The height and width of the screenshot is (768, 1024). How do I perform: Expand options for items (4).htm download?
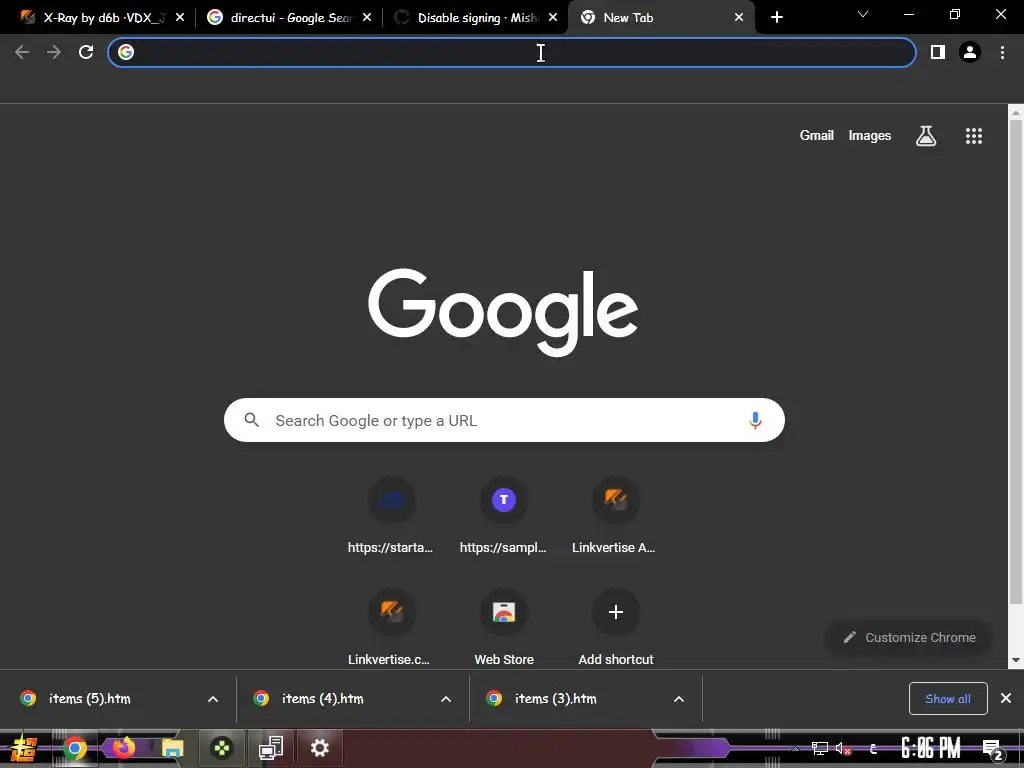(x=446, y=699)
